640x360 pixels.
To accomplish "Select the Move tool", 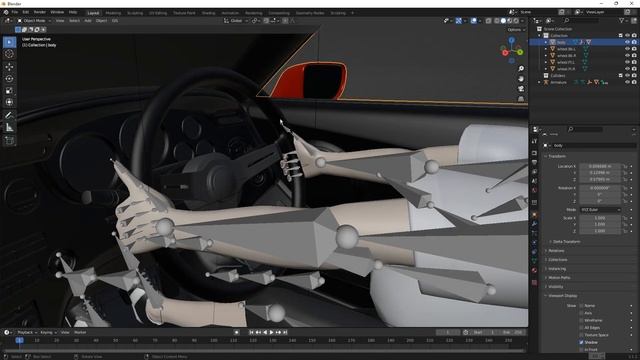I will tap(9, 67).
